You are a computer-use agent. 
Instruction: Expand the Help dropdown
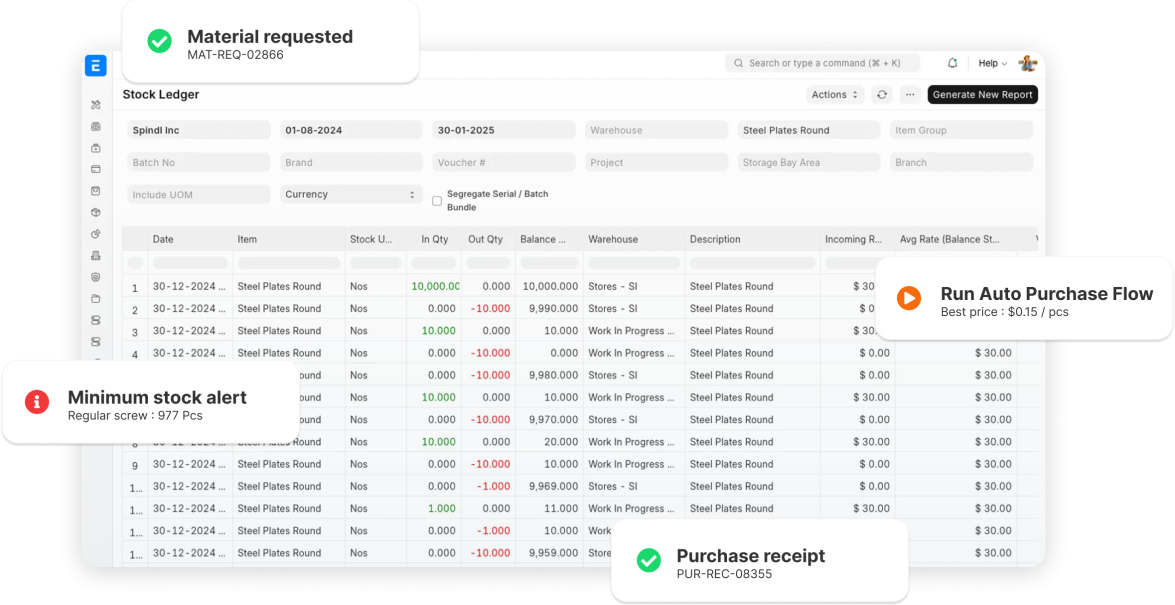pos(990,62)
